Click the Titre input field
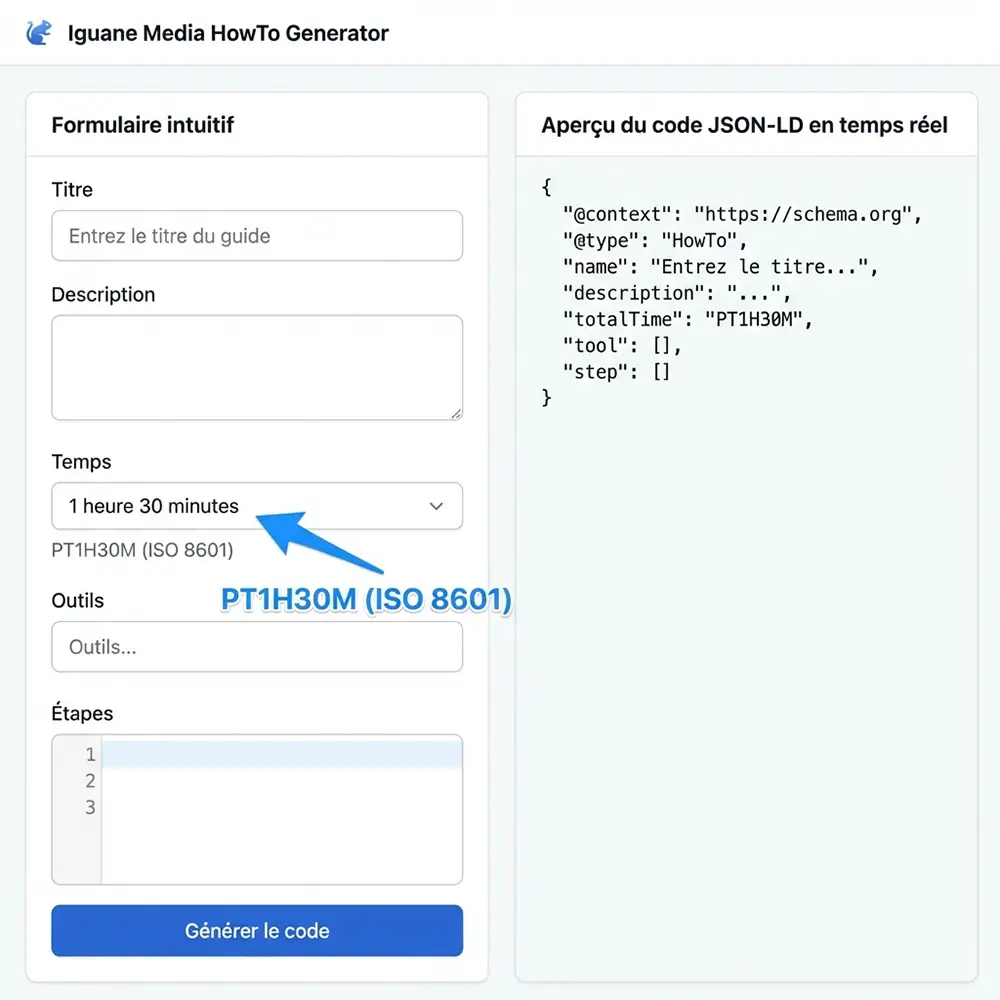 pyautogui.click(x=256, y=236)
